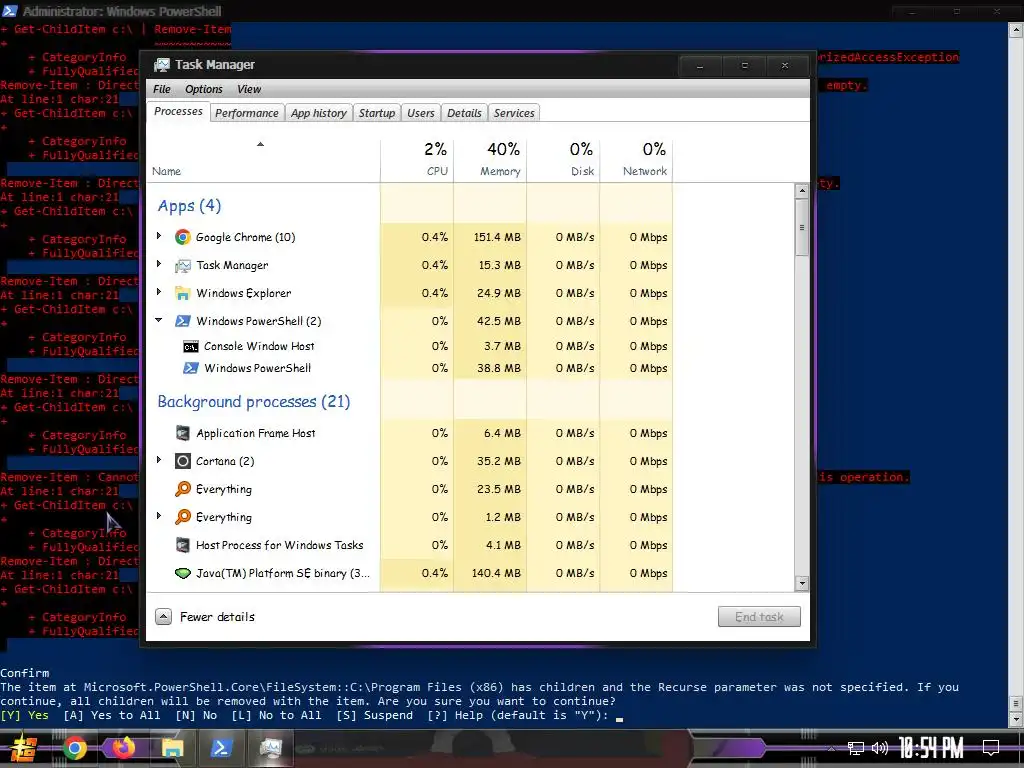Click the Java Platform SE binary icon

[x=183, y=573]
